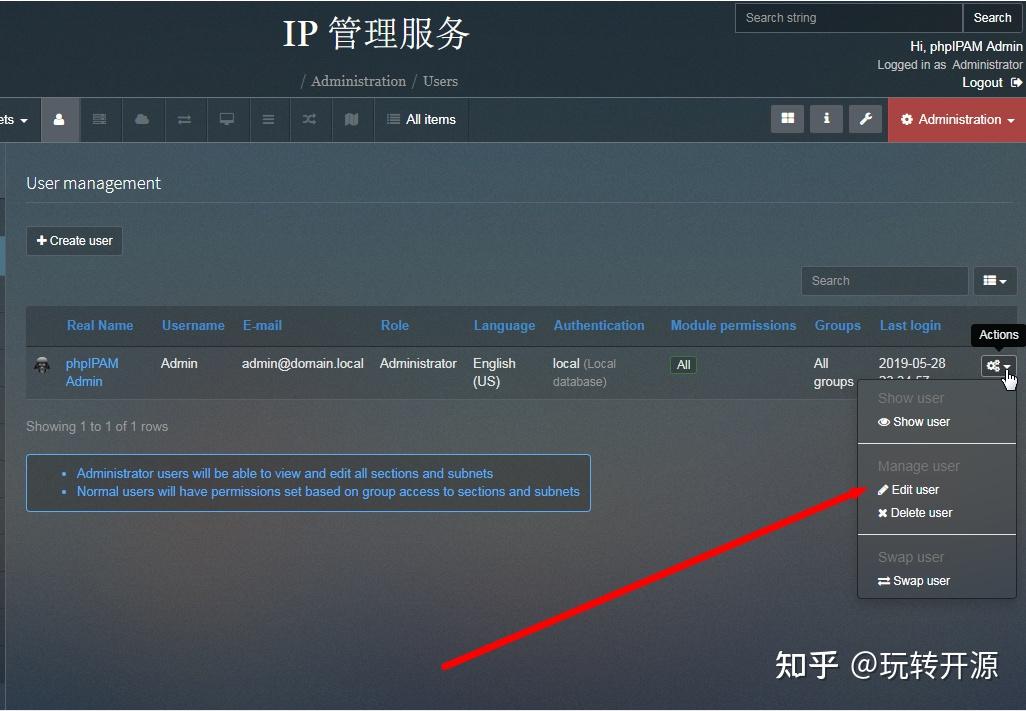The image size is (1026, 711).
Task: Click the Create user button
Action: point(74,240)
